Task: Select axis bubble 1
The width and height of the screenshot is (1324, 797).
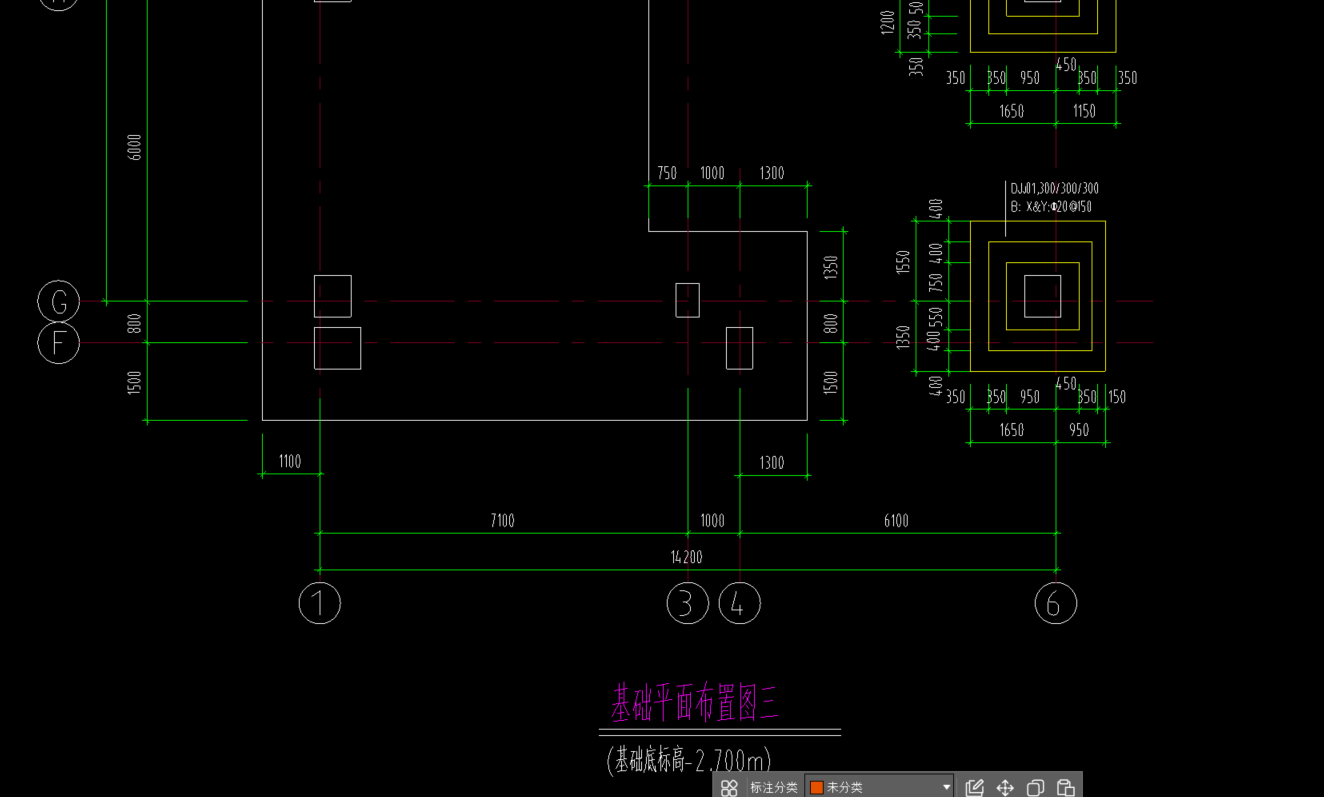Action: (320, 603)
